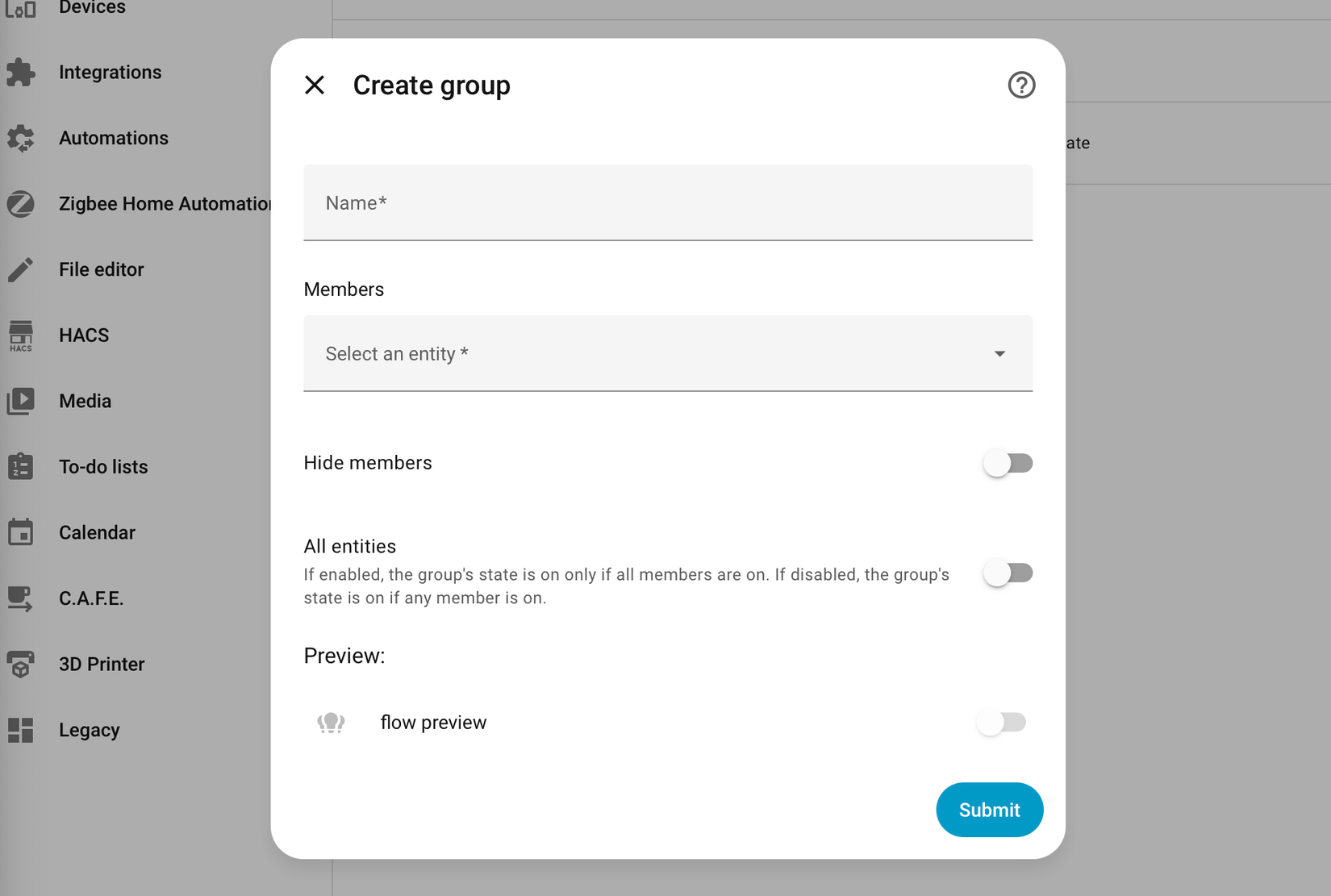Toggle the Hide members switch
This screenshot has height=896, width=1331.
point(1007,463)
